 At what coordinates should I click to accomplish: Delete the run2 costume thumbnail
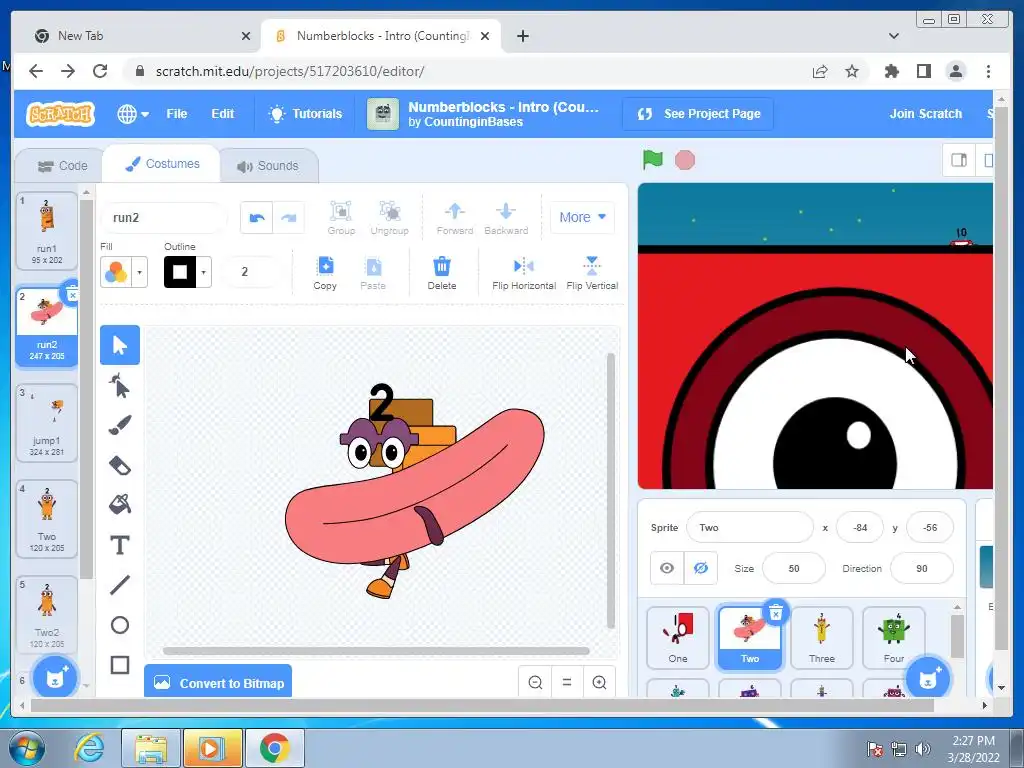point(72,294)
